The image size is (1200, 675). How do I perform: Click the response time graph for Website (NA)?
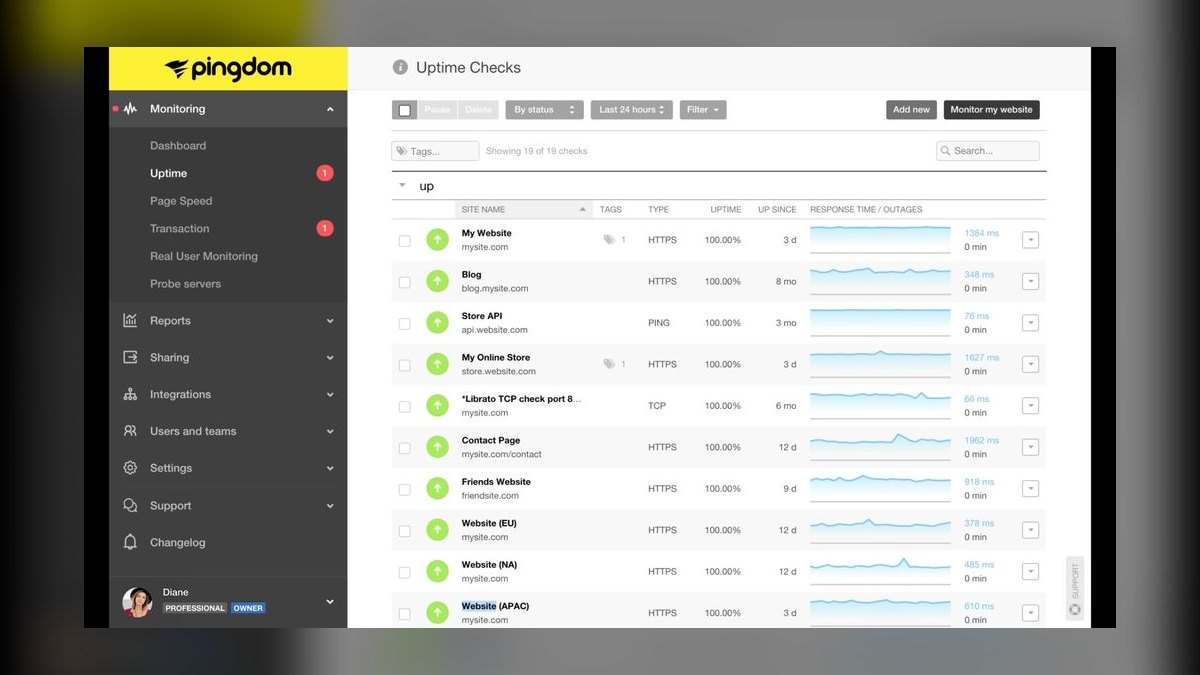point(880,571)
